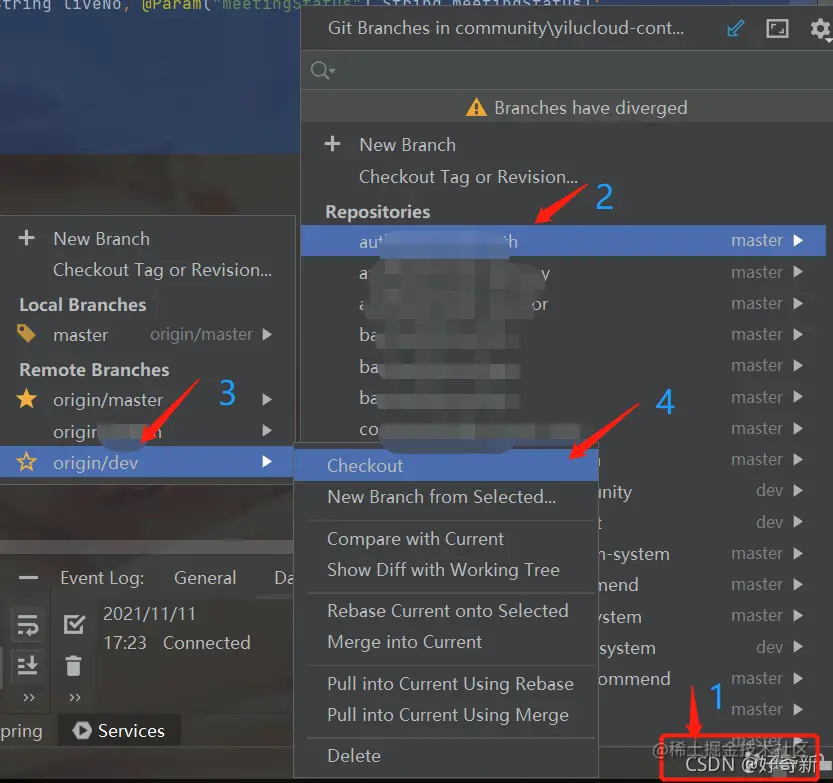Click the 'Remote Branches' heading

click(x=94, y=369)
